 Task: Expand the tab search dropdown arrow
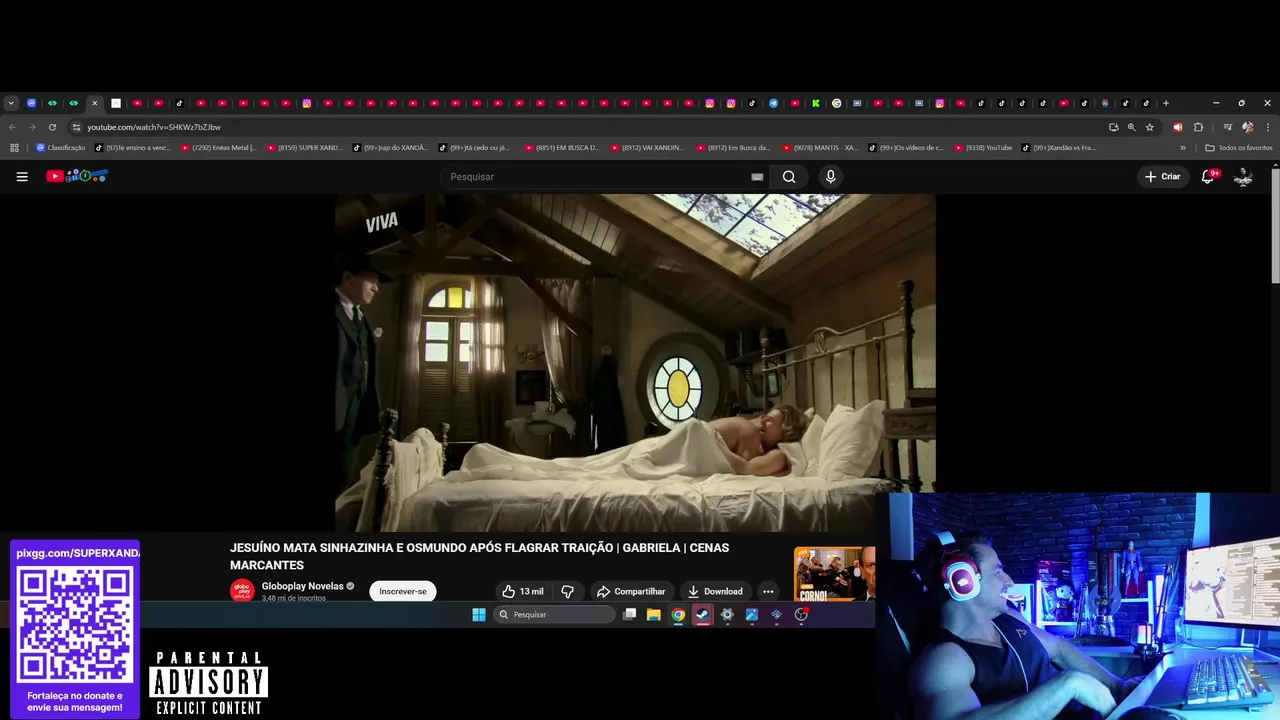(x=11, y=103)
